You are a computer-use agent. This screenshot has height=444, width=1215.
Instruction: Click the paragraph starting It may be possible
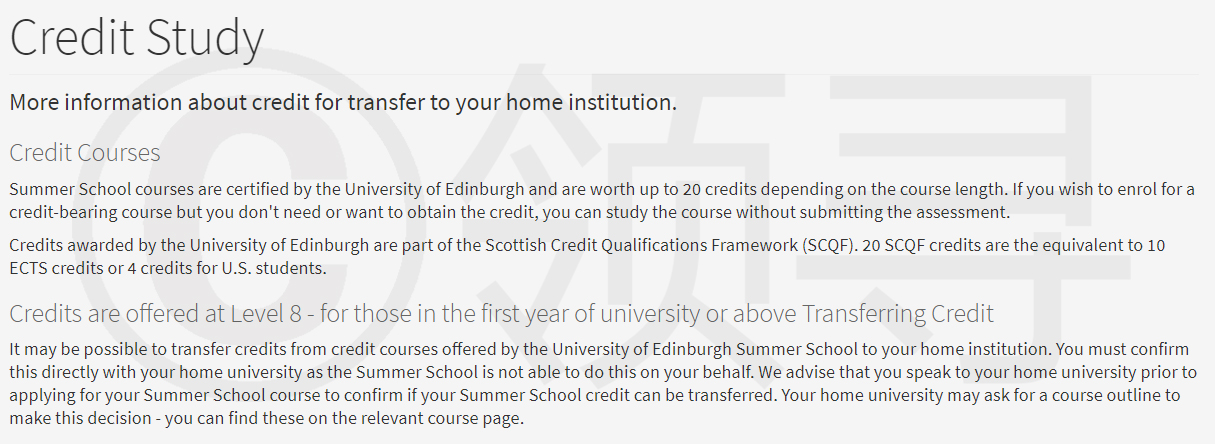(602, 383)
